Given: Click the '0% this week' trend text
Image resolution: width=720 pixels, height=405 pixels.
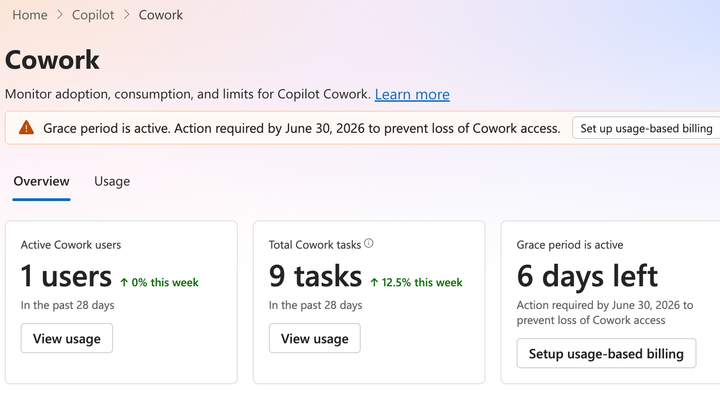Looking at the screenshot, I should click(160, 282).
